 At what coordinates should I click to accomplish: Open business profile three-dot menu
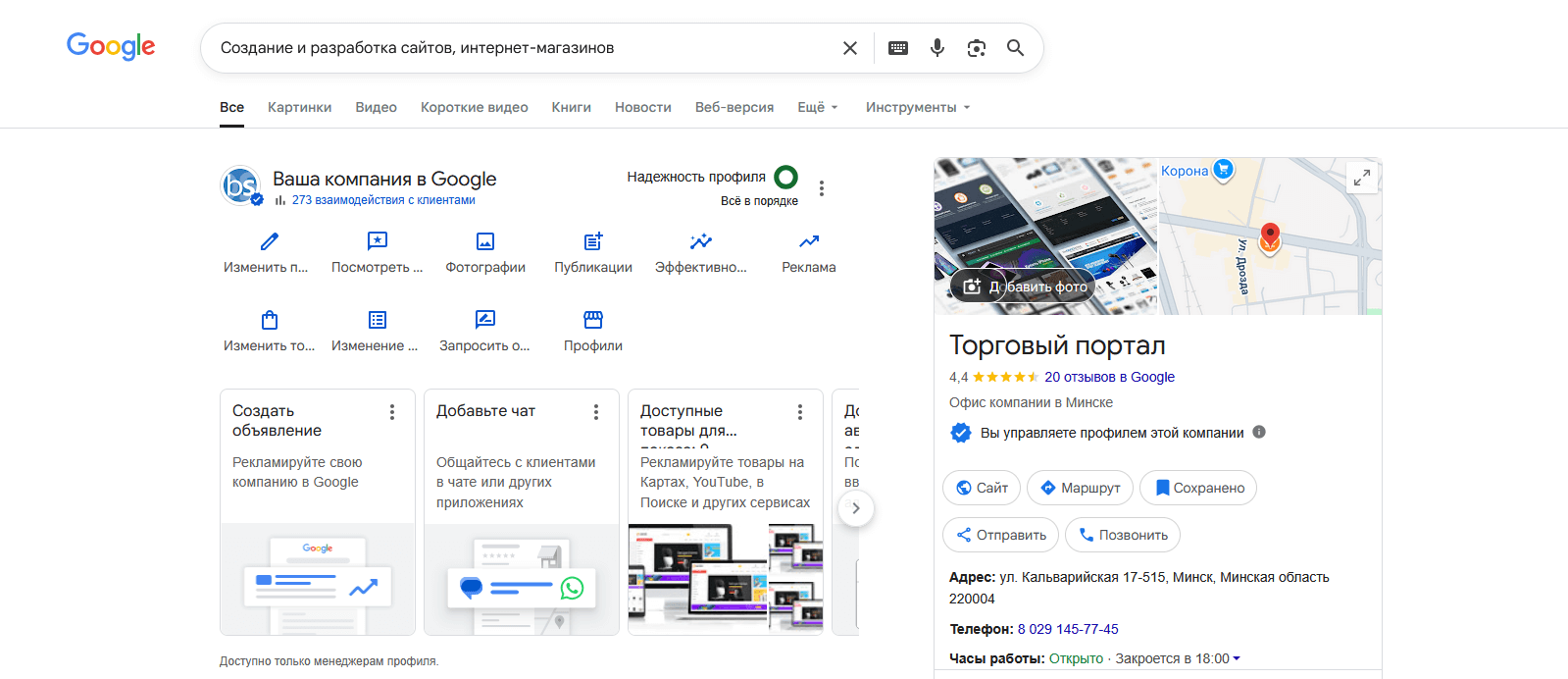point(822,188)
